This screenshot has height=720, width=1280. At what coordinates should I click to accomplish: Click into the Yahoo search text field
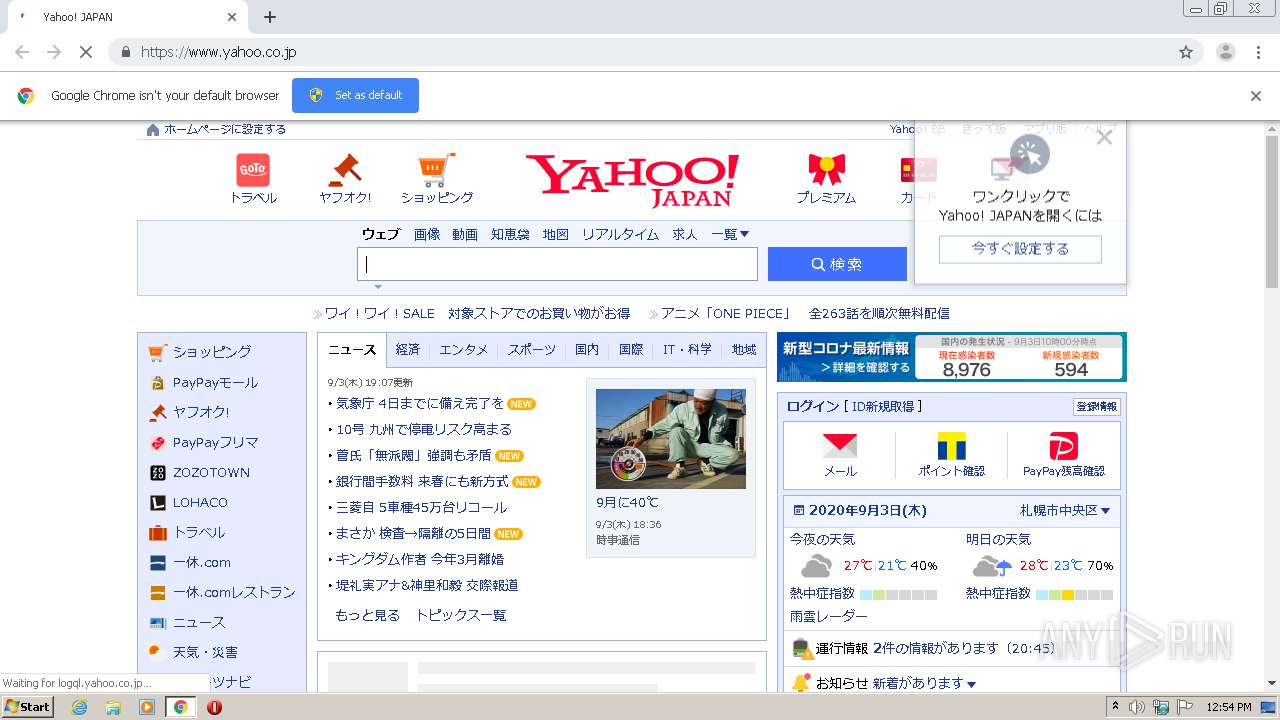coord(557,264)
